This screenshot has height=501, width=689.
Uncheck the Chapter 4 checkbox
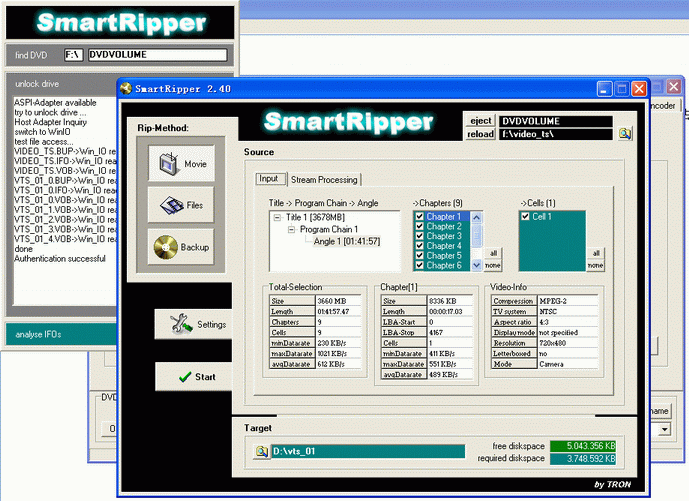(x=419, y=246)
